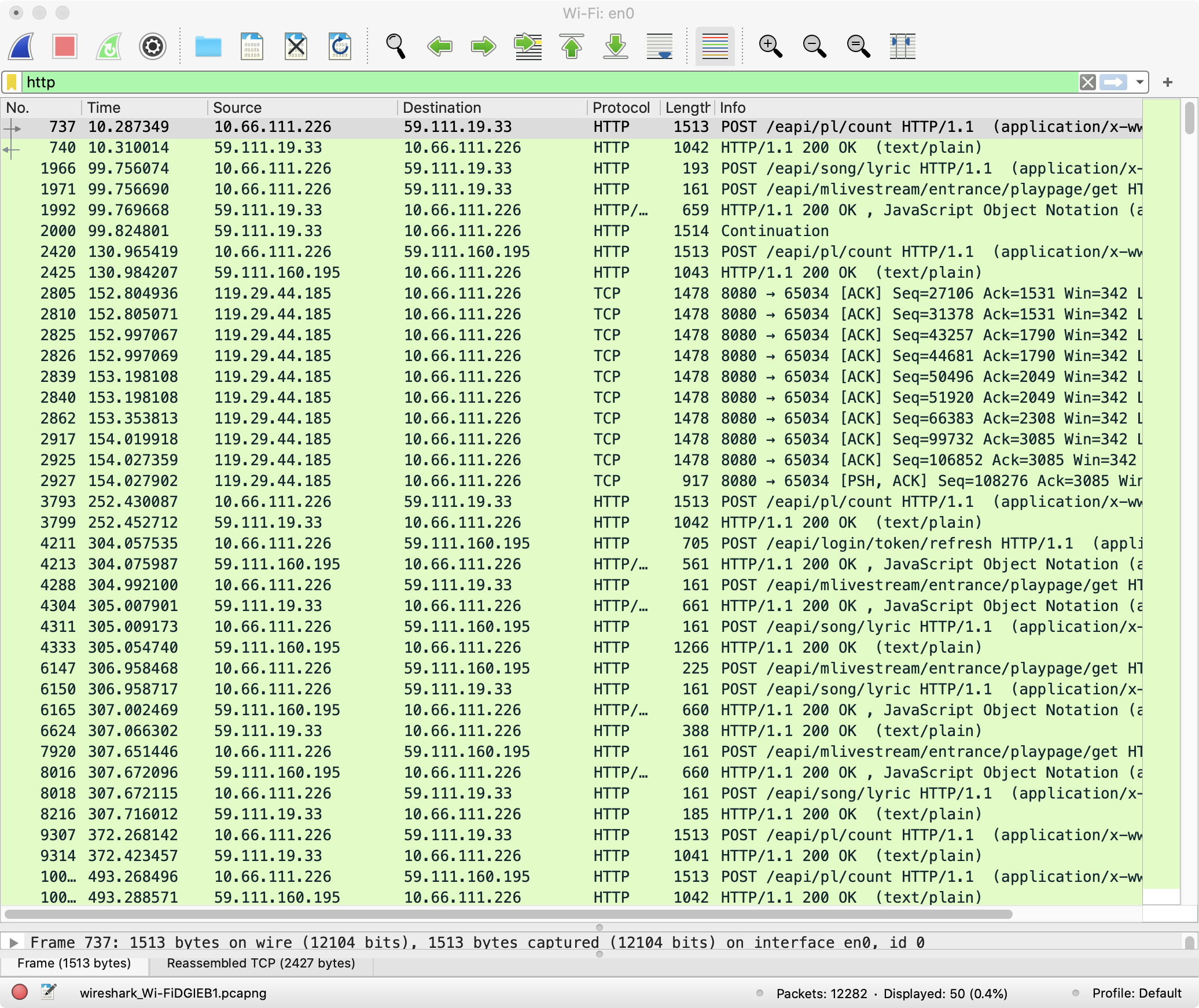Restart the current capture with green fin icon
This screenshot has width=1199, height=1008.
pos(108,46)
